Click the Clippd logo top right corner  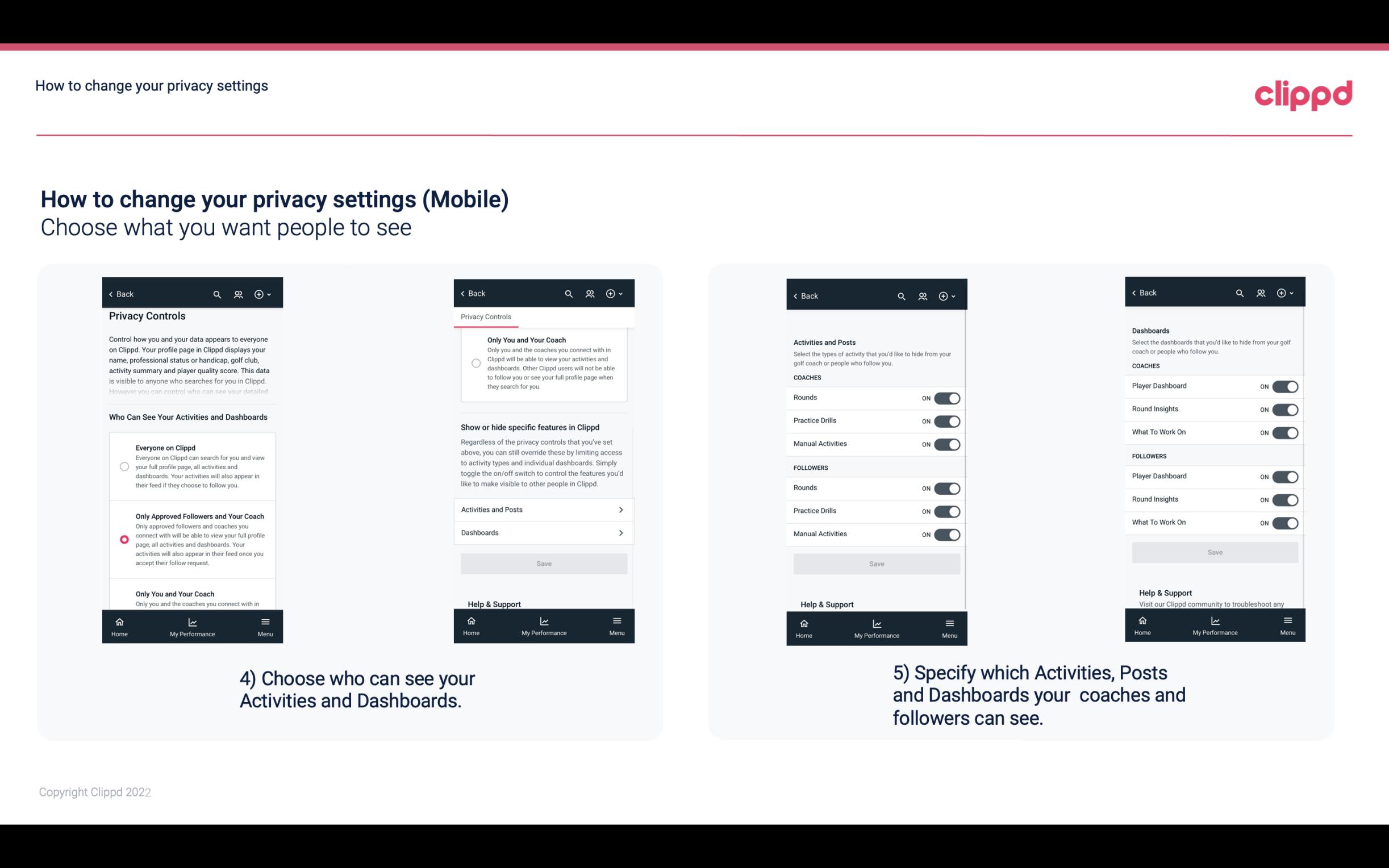tap(1303, 92)
